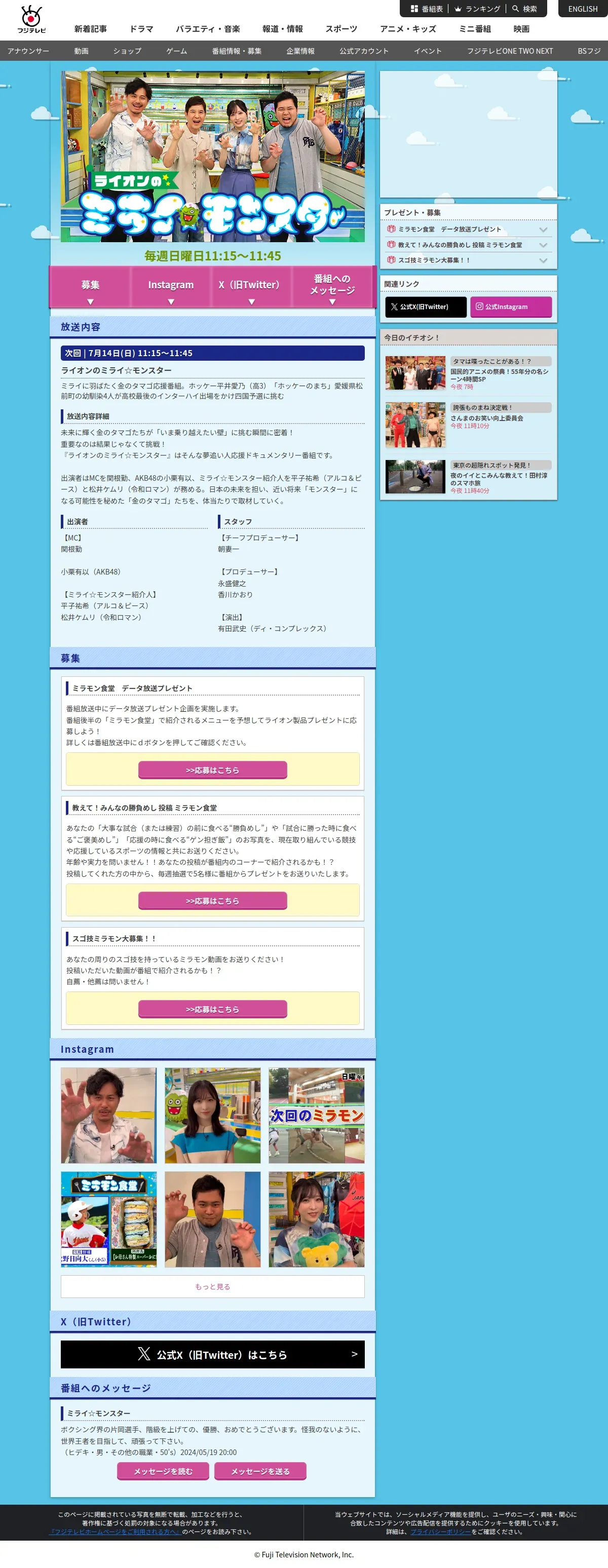The height and width of the screenshot is (1568, 608).
Task: Click メッセージを送る button
Action: point(260,1471)
